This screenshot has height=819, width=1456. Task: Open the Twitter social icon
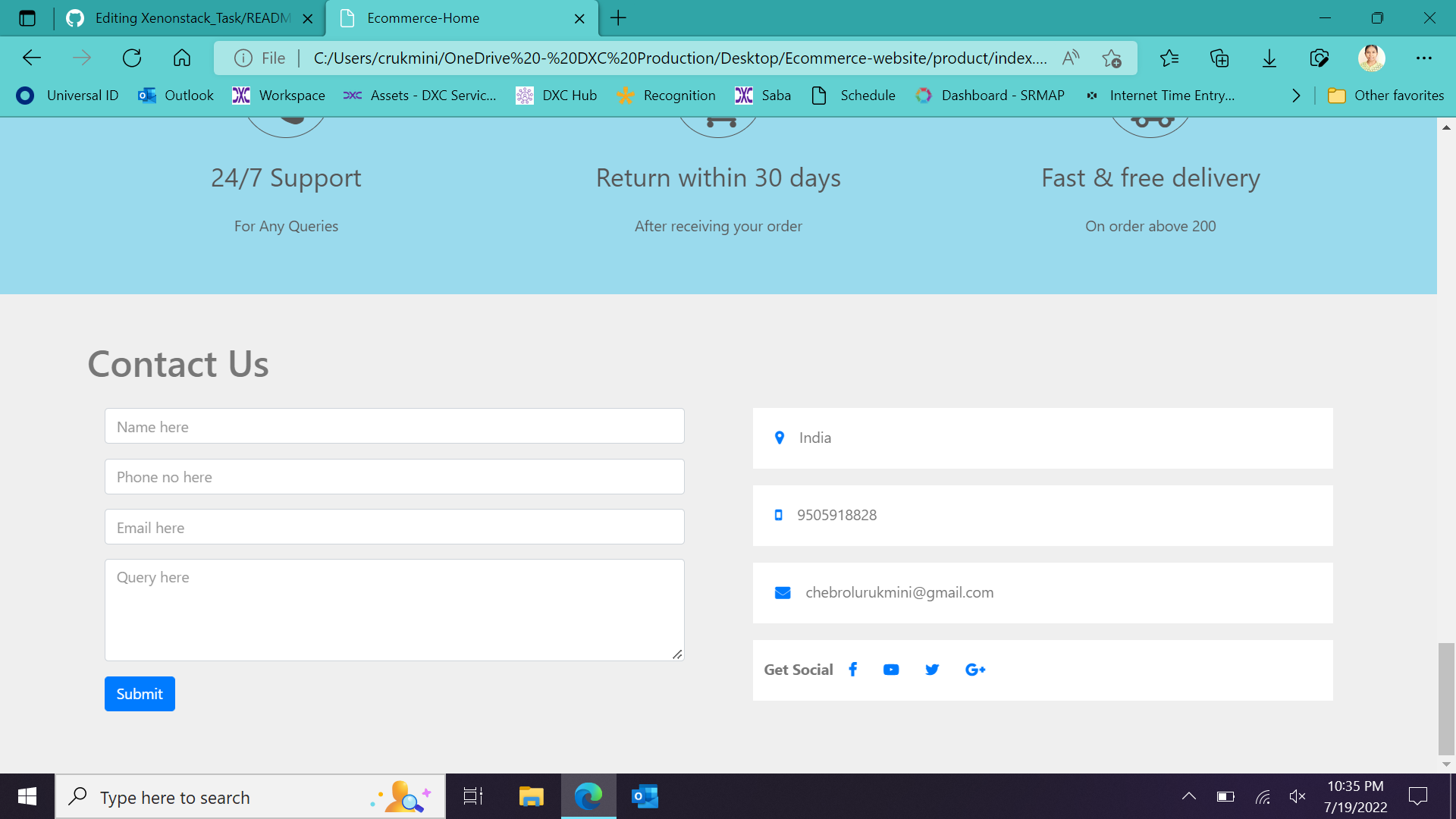pos(931,670)
